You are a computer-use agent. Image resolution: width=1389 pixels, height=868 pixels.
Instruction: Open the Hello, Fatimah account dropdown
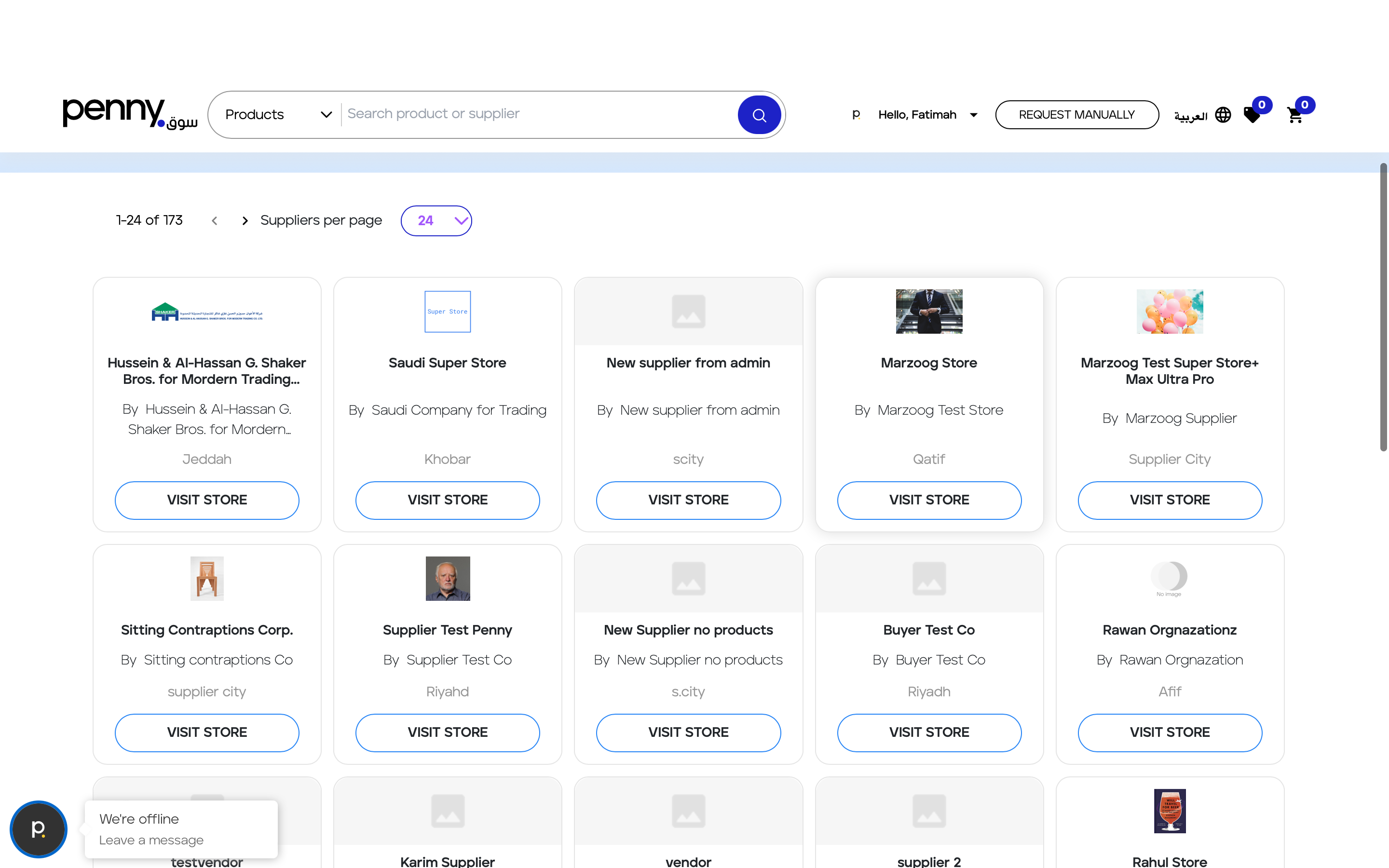pyautogui.click(x=927, y=115)
